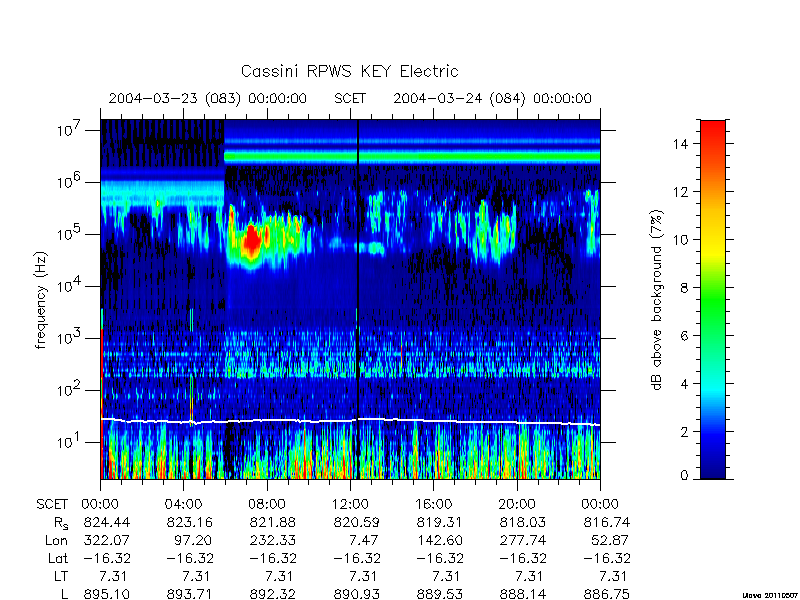This screenshot has width=800, height=600.
Task: Click the L value 890.93
Action: click(x=356, y=594)
